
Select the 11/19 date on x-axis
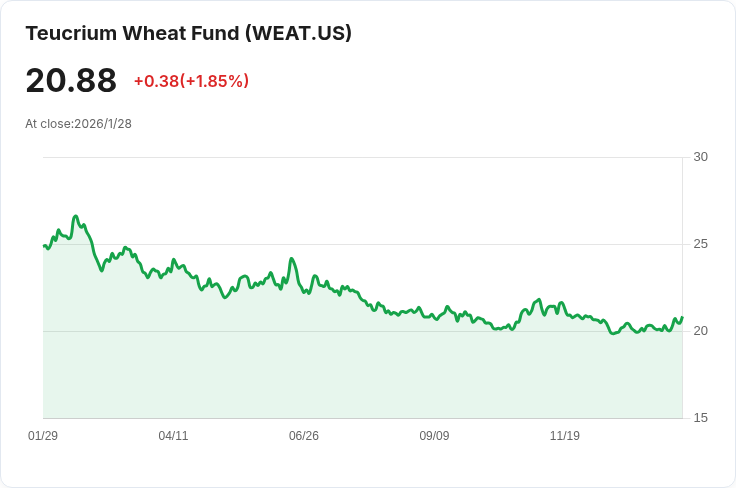click(565, 436)
